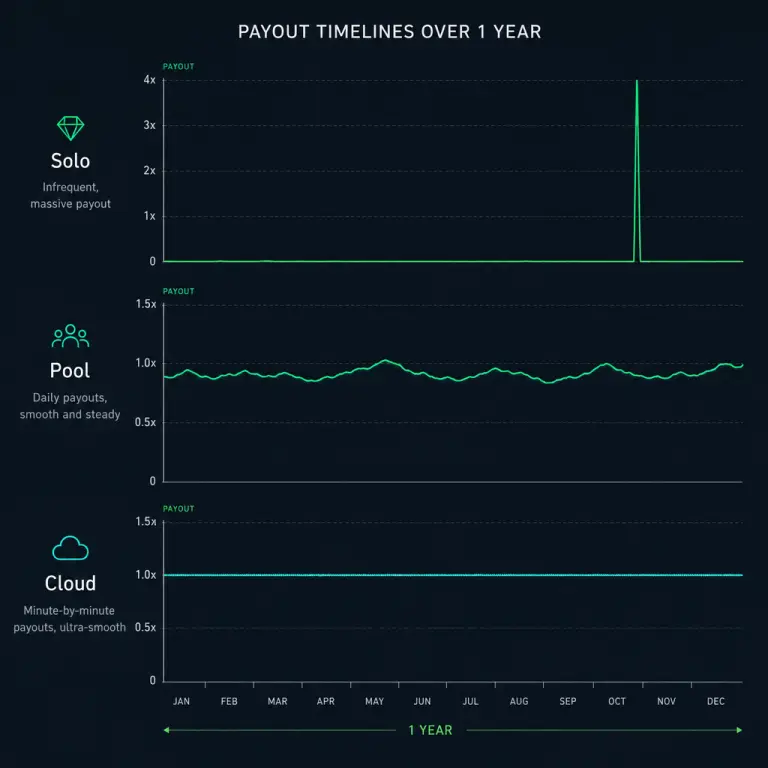Click "Minute-by-minute payouts, ultra-smooth" description
The width and height of the screenshot is (768, 768).
tap(70, 619)
